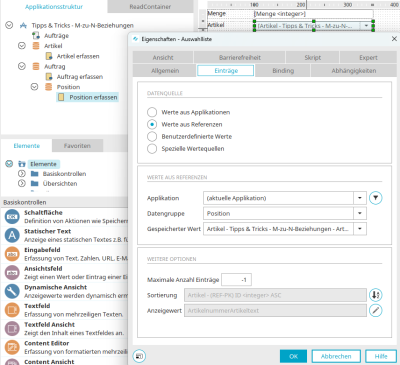
Task: Open sorting dialog via the Sortierung icon
Action: [375, 295]
